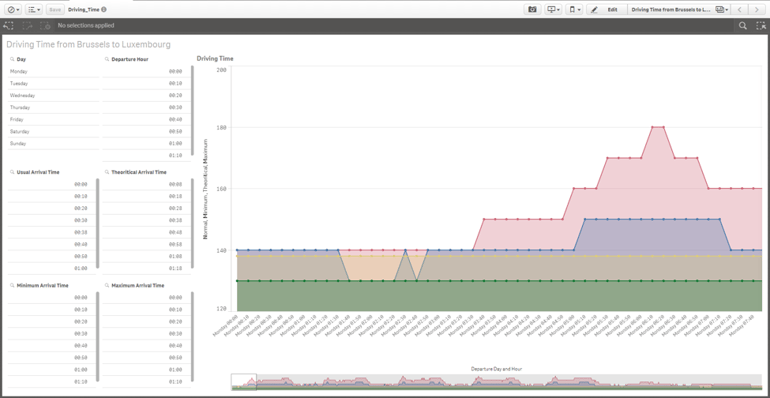Click Driving_Time app name
770x398 pixels.
point(83,9)
